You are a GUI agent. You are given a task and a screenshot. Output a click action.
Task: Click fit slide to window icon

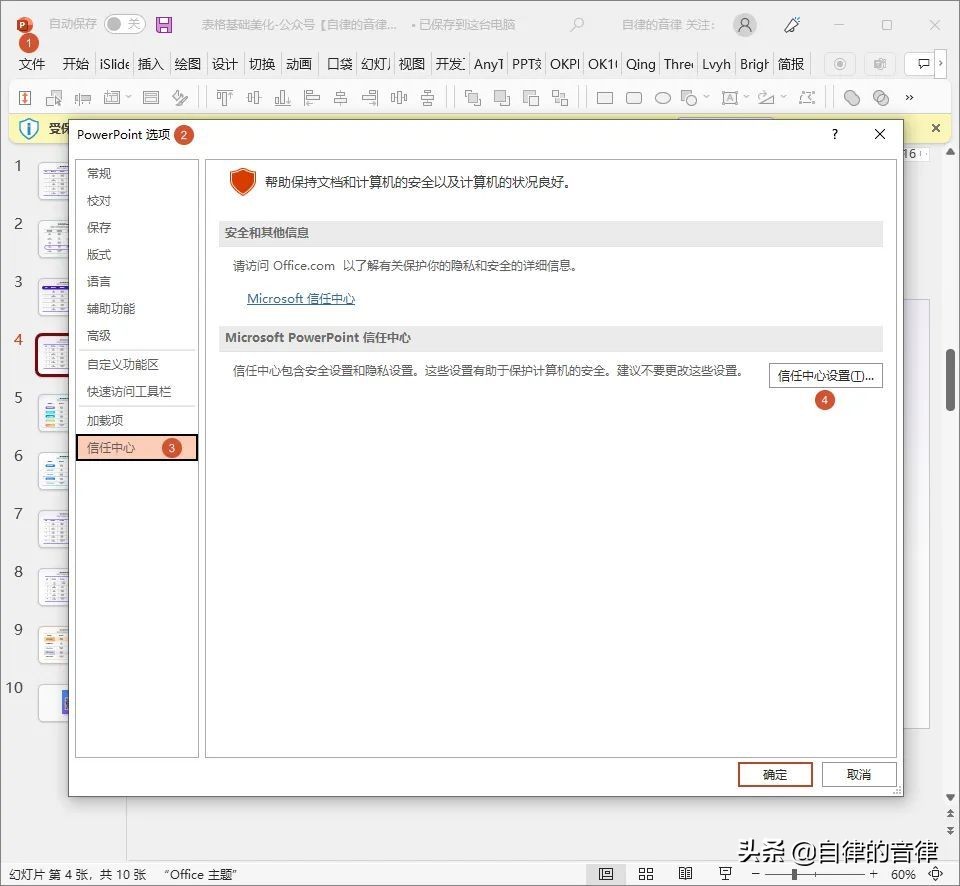pos(935,874)
